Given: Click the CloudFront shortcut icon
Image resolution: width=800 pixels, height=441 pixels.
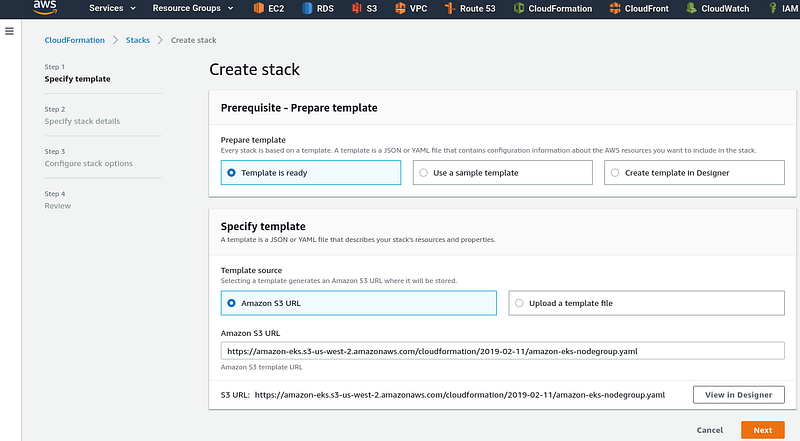Looking at the screenshot, I should coord(615,8).
